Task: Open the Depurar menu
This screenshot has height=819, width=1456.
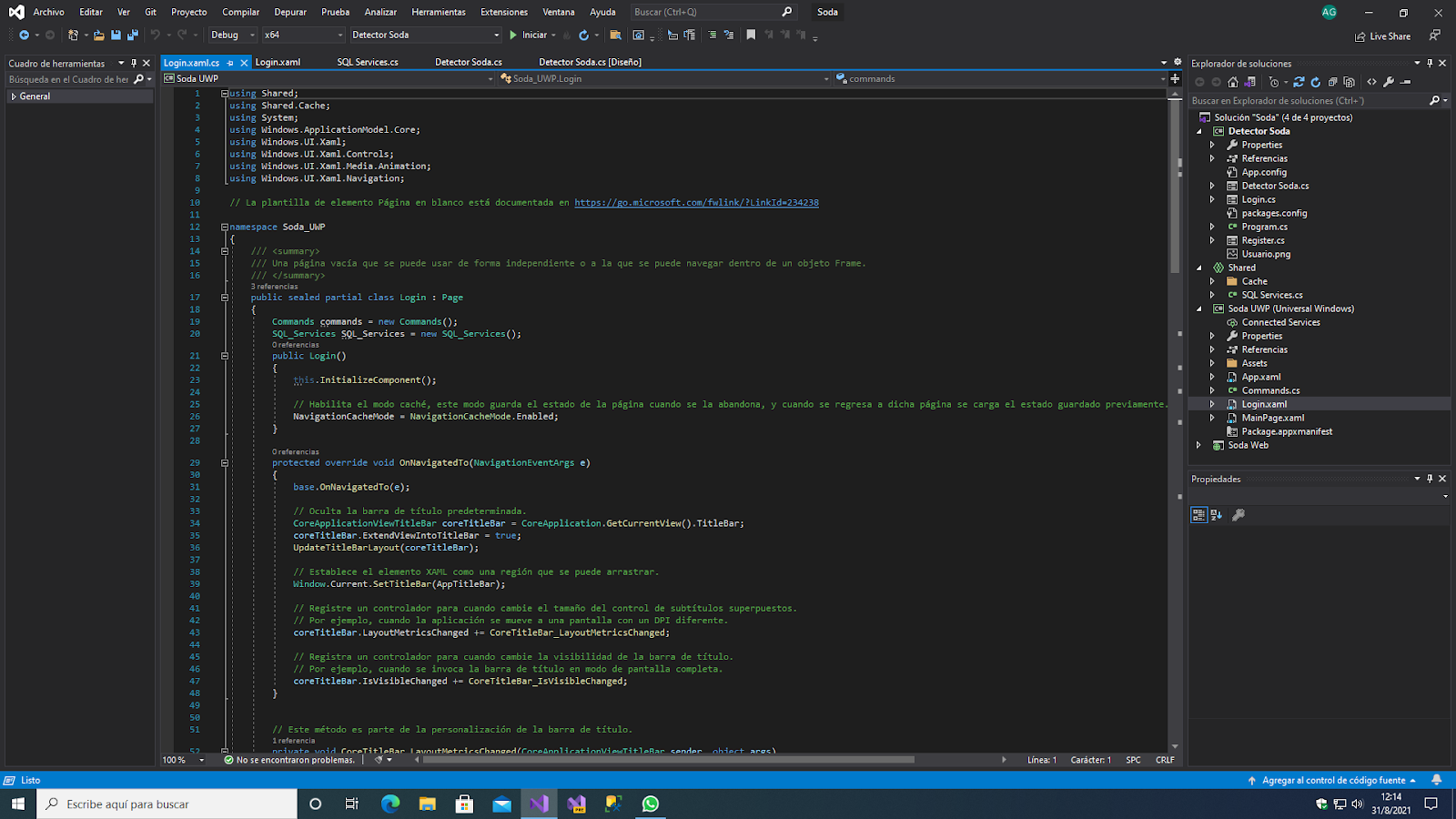Action: tap(290, 12)
